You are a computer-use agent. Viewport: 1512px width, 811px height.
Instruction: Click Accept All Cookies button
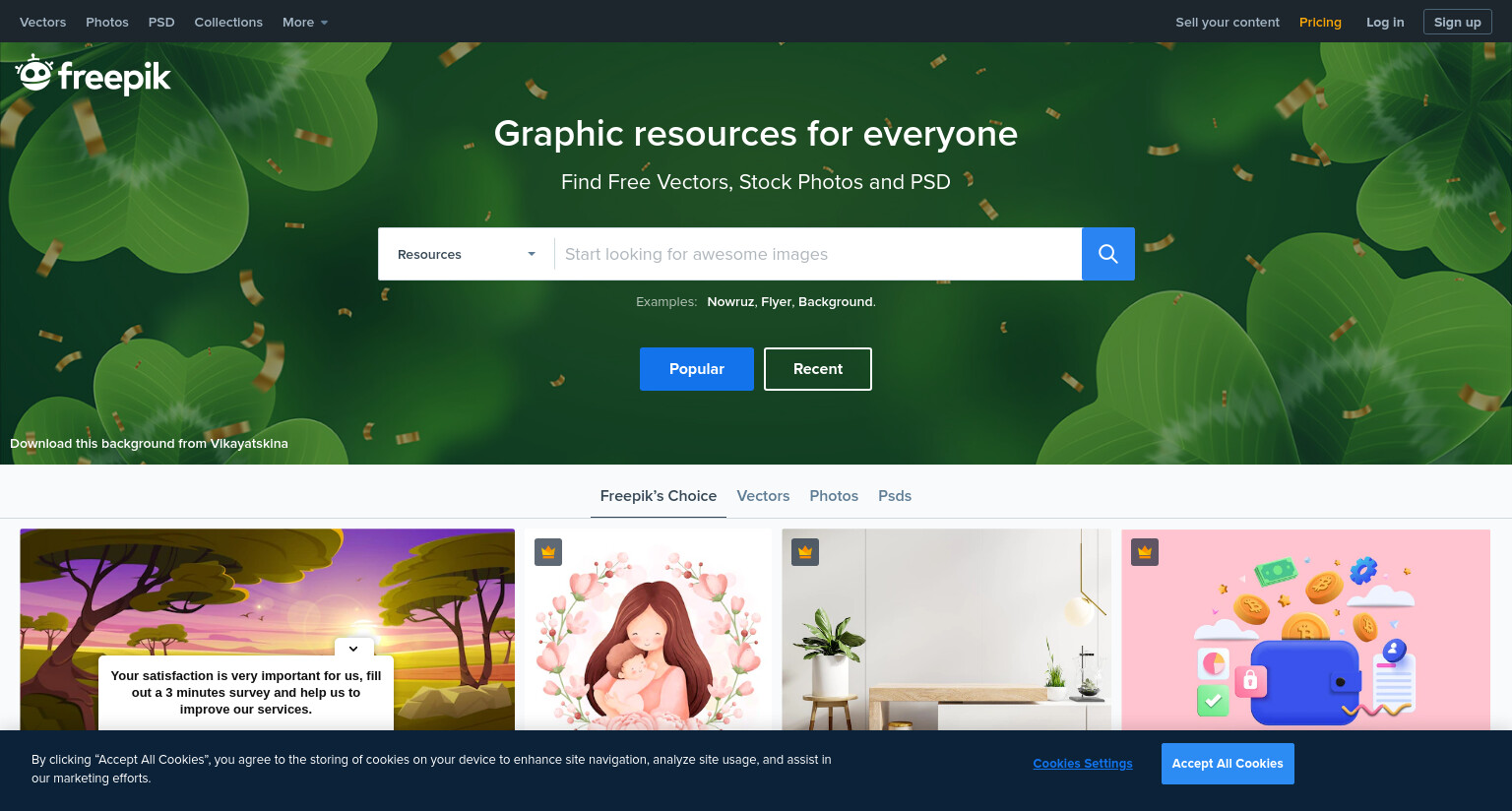[x=1228, y=764]
